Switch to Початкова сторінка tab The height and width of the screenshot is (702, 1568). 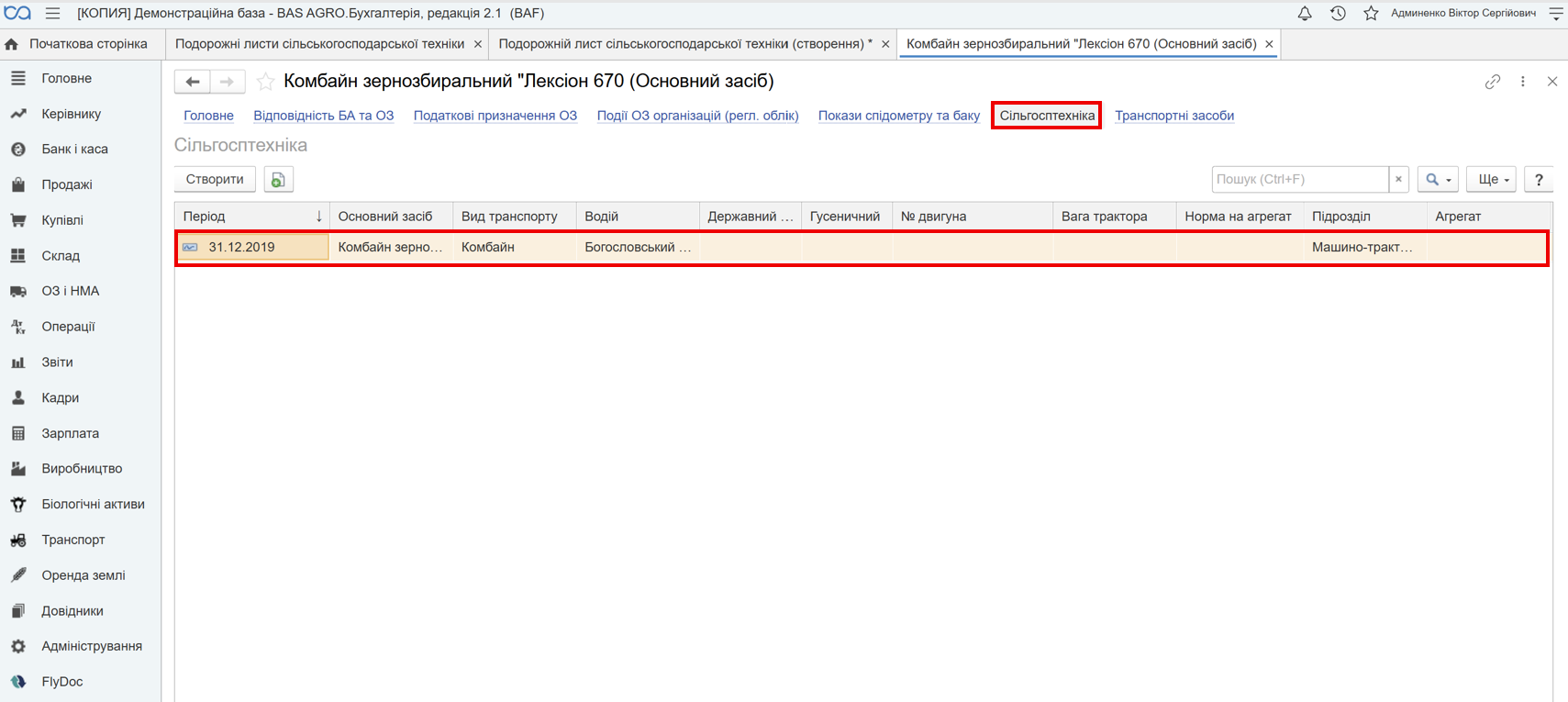pyautogui.click(x=81, y=44)
